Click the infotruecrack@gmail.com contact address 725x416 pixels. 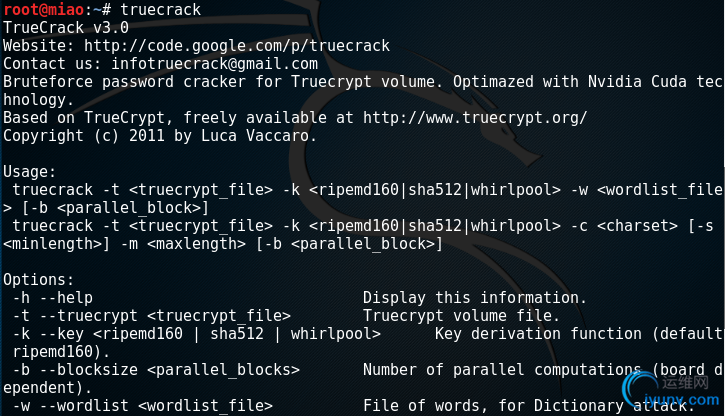215,64
